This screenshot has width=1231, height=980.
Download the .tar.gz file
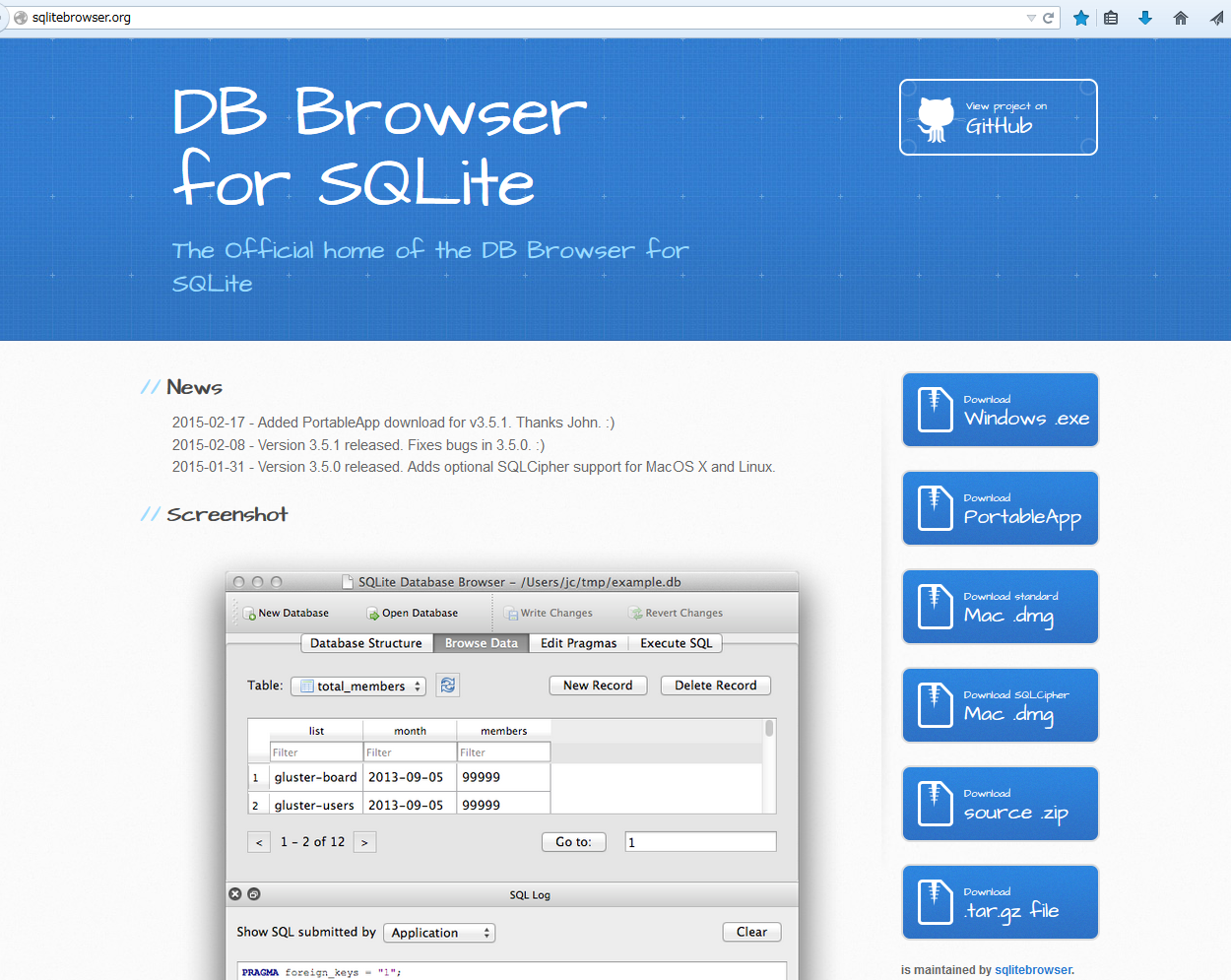pos(1000,902)
